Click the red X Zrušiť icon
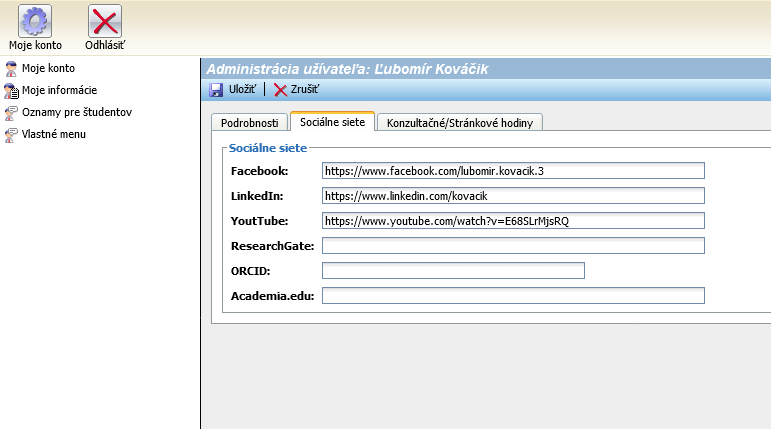Screen dimensions: 771x429 [280, 90]
